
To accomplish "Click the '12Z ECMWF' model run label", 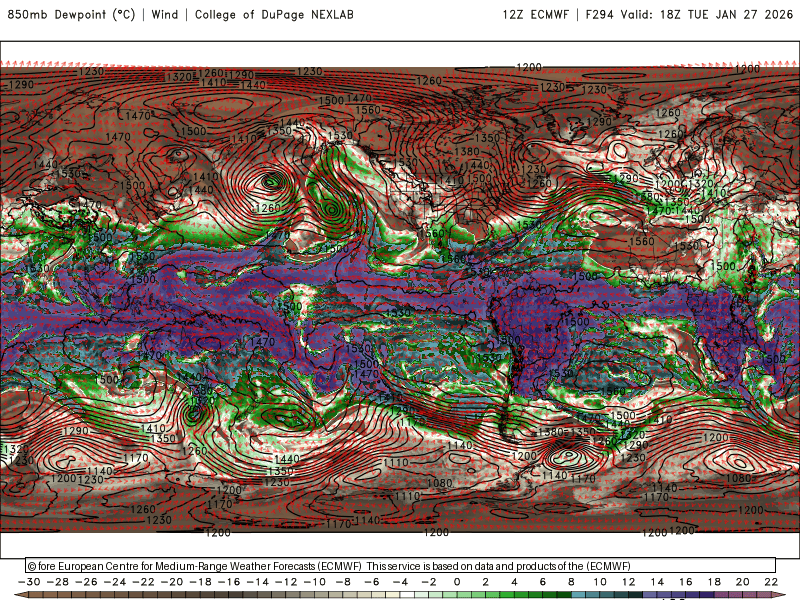I will (x=535, y=14).
